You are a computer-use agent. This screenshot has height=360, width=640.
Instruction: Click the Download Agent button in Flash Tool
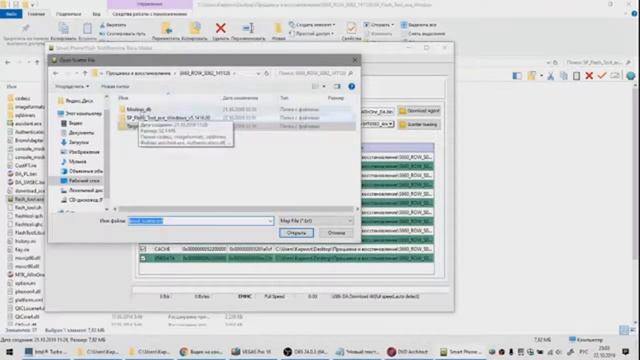click(419, 111)
